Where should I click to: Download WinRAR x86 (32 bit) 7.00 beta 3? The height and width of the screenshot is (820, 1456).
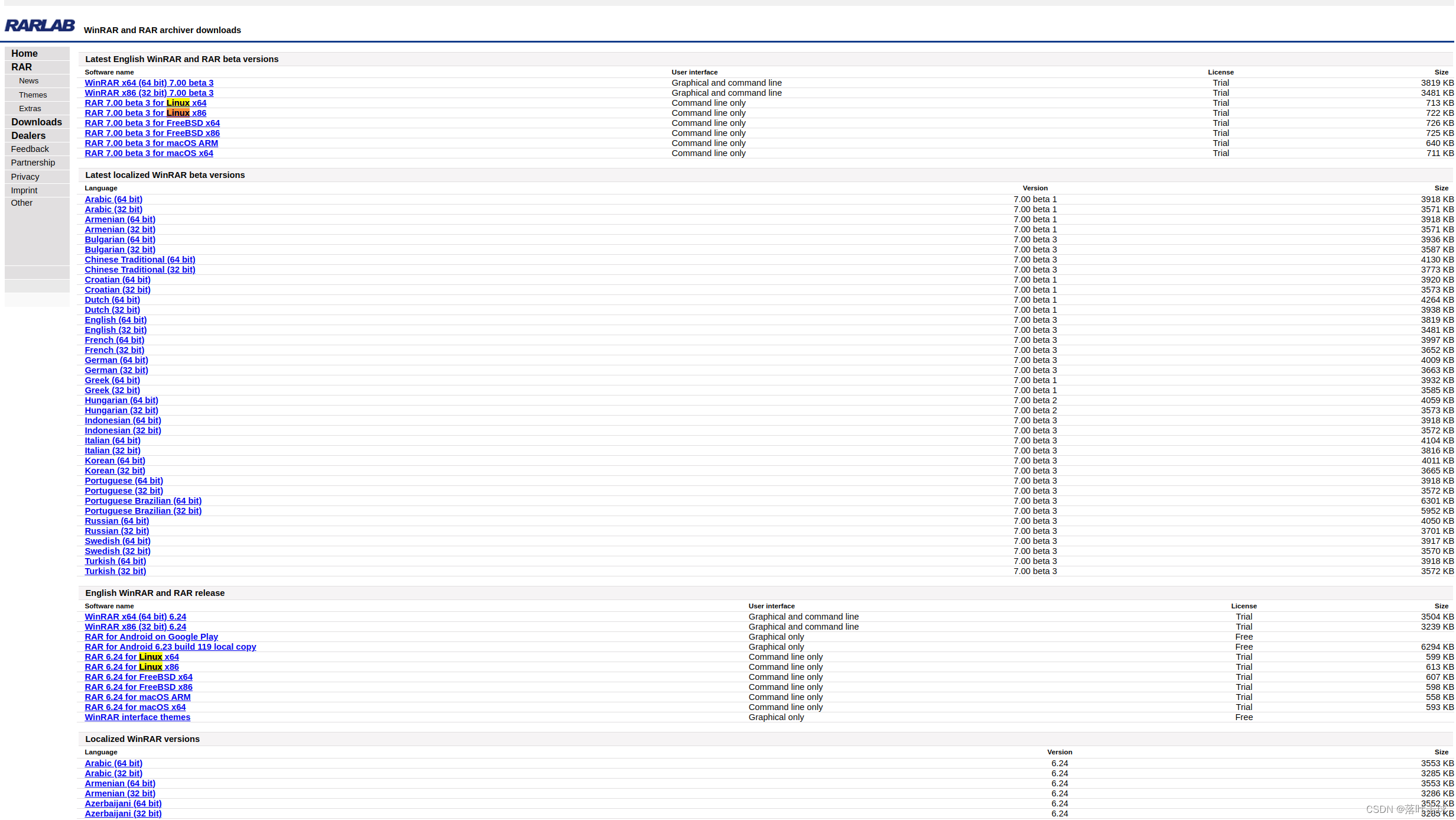click(x=149, y=93)
